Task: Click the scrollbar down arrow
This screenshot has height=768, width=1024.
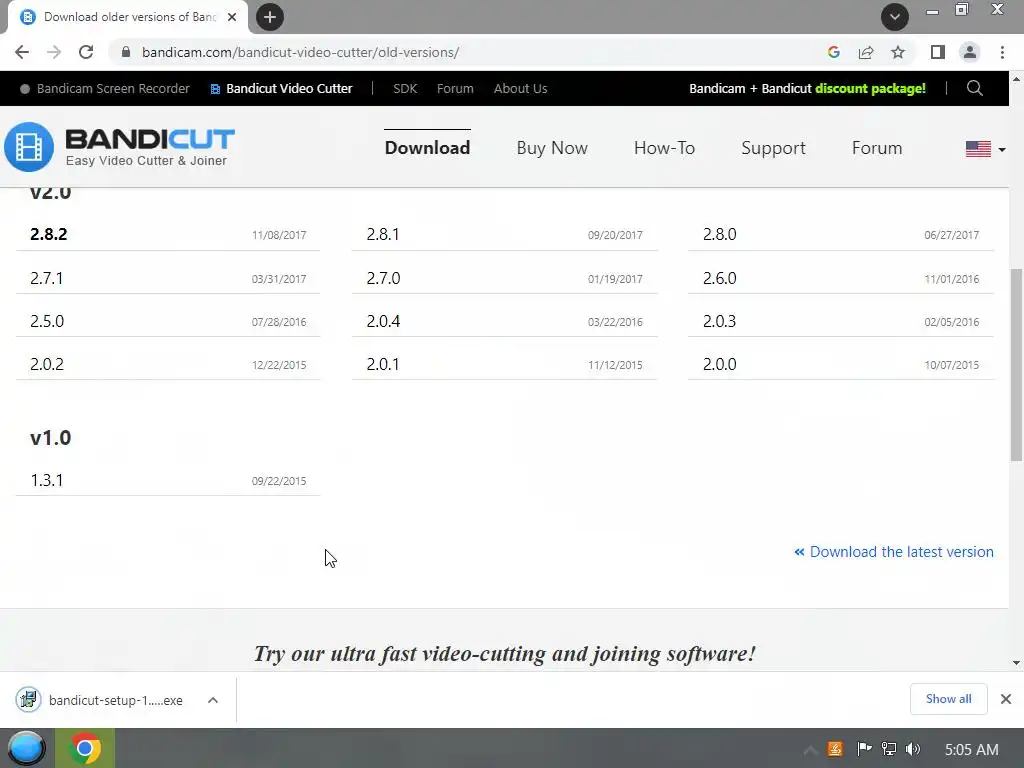Action: click(1016, 663)
